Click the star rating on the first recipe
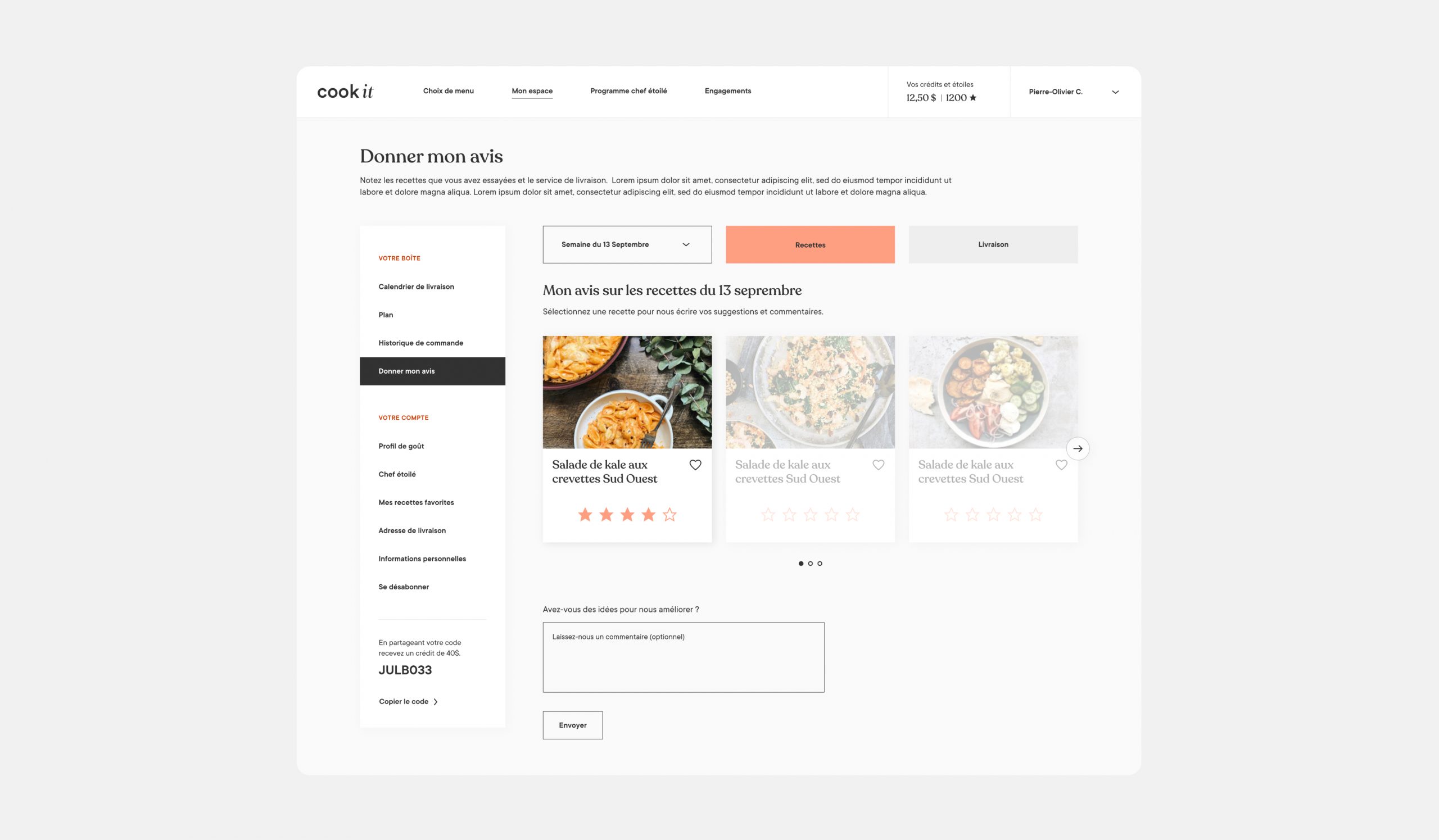The height and width of the screenshot is (840, 1439). point(627,514)
